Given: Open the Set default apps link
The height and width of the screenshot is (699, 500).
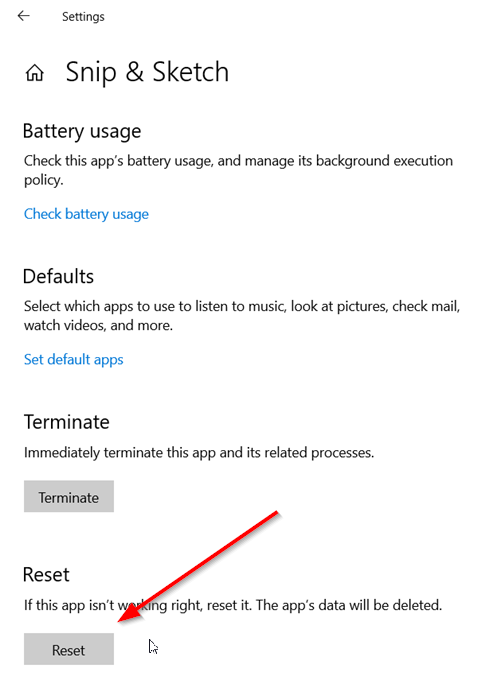Looking at the screenshot, I should tap(74, 359).
